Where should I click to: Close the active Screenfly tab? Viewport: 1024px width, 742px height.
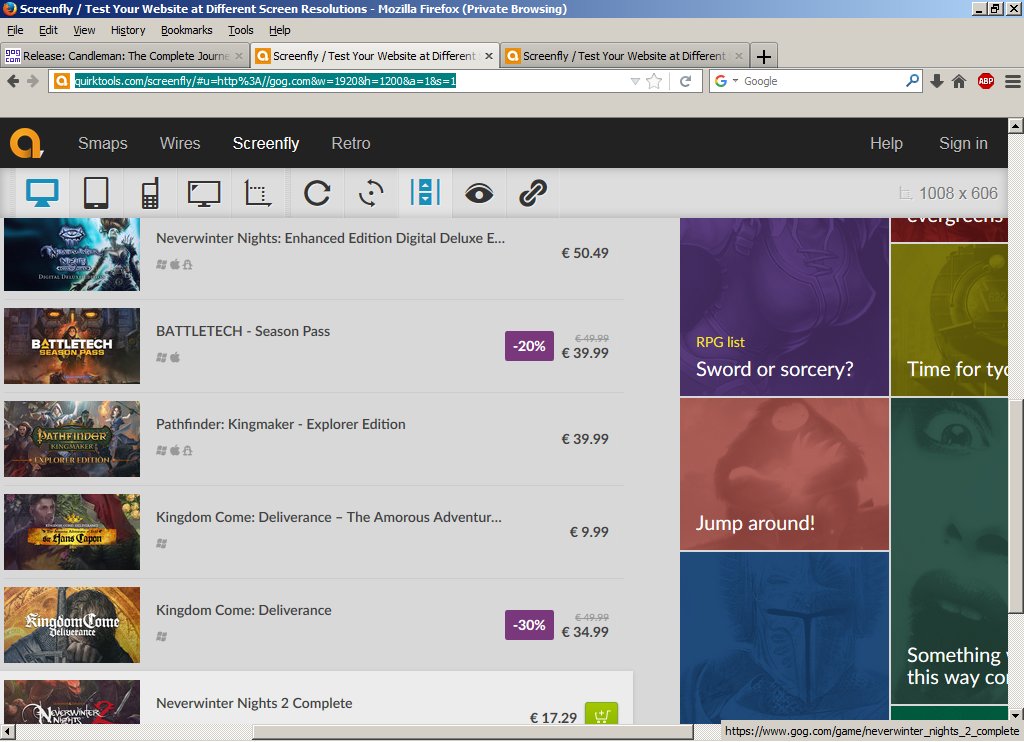[x=488, y=56]
